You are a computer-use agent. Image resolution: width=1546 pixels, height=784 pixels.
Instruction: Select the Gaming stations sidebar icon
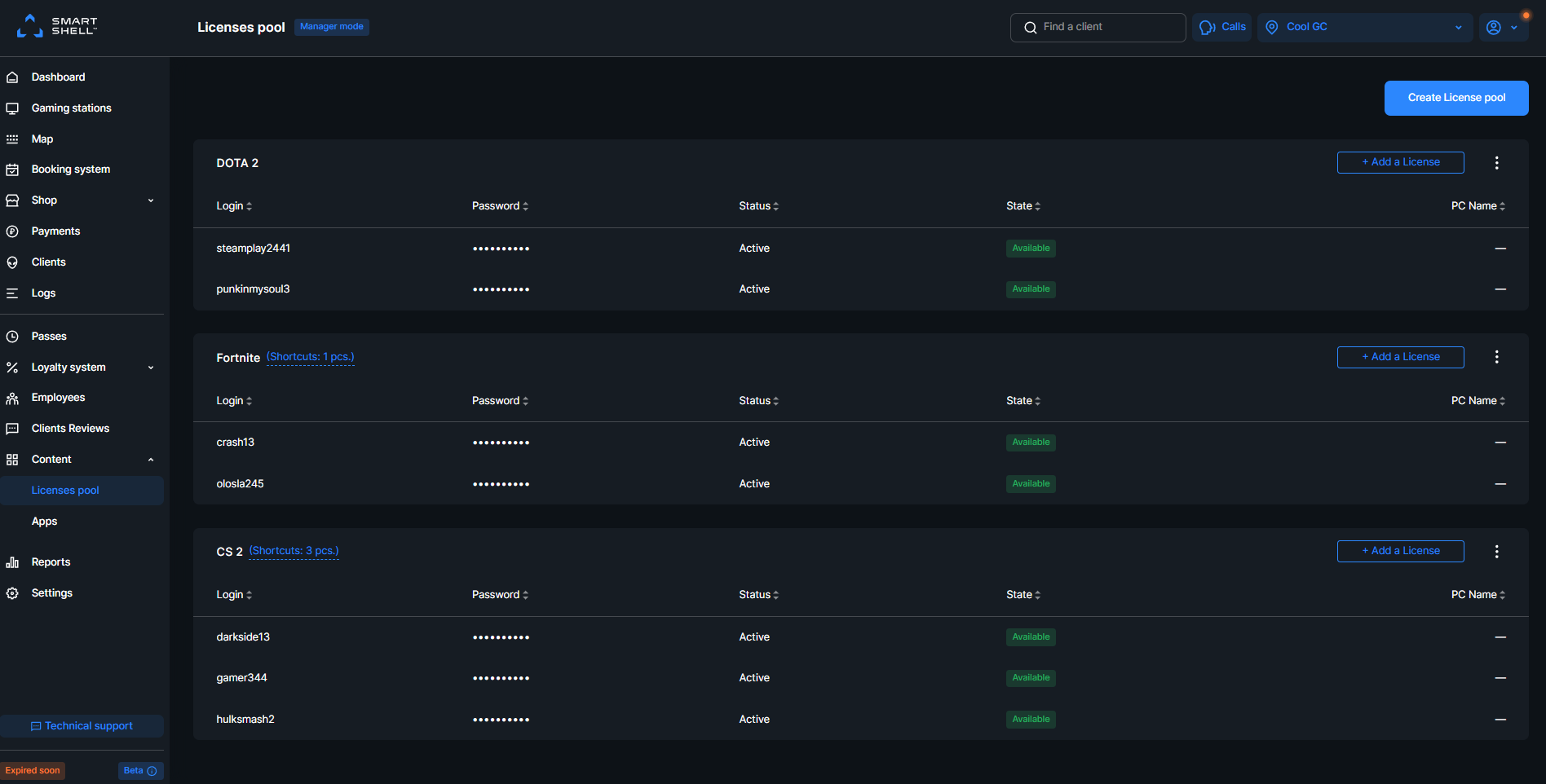point(12,108)
